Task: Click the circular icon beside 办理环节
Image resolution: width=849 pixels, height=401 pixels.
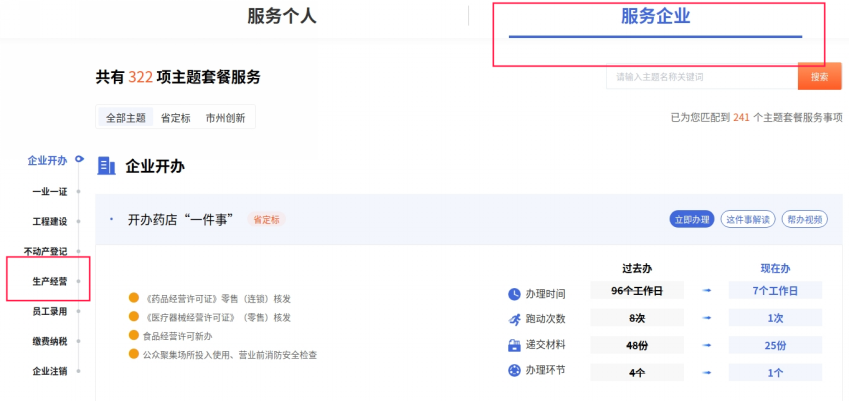Action: pyautogui.click(x=514, y=371)
